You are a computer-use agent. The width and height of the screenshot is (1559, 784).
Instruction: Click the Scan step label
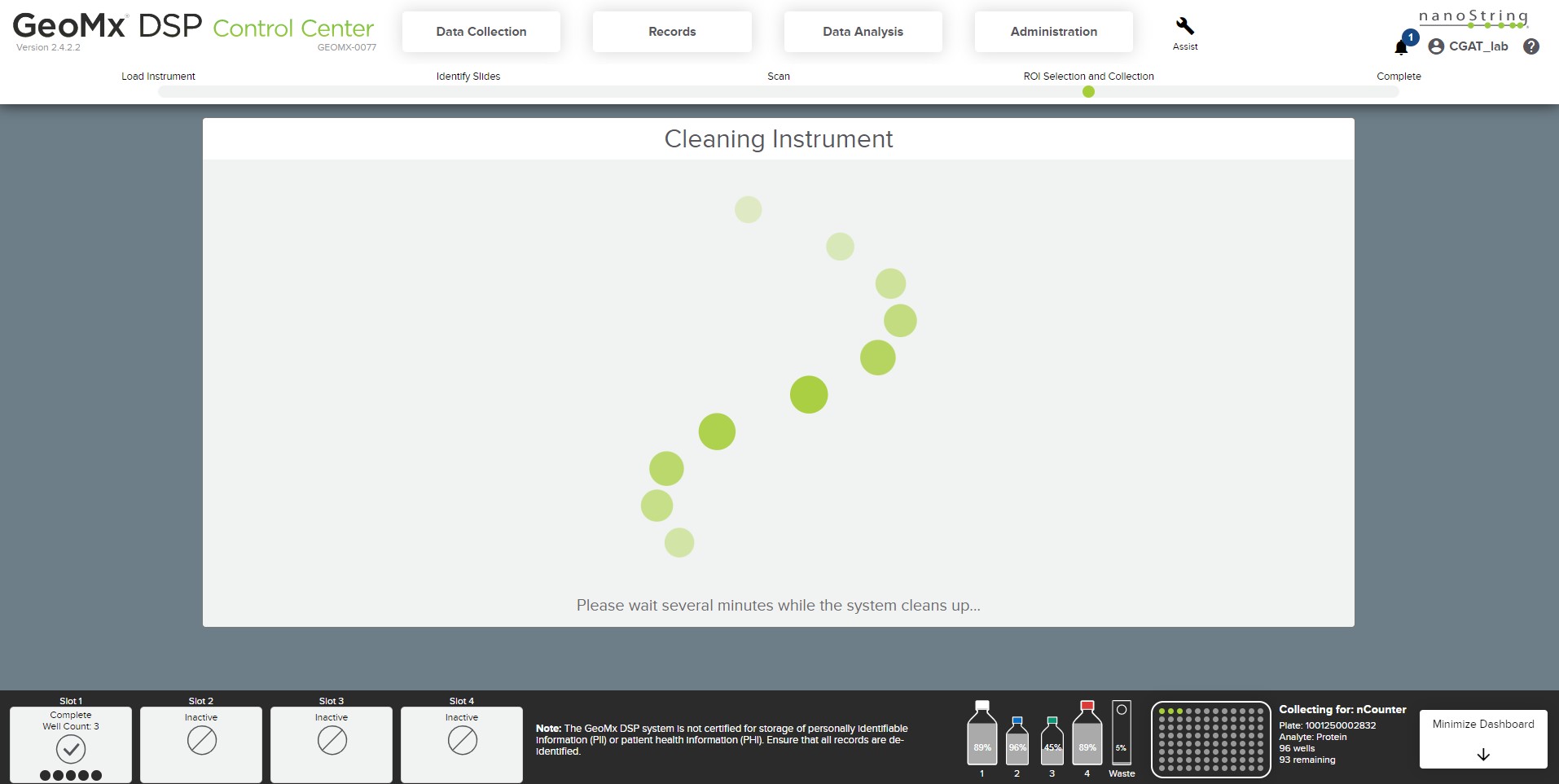pyautogui.click(x=779, y=77)
